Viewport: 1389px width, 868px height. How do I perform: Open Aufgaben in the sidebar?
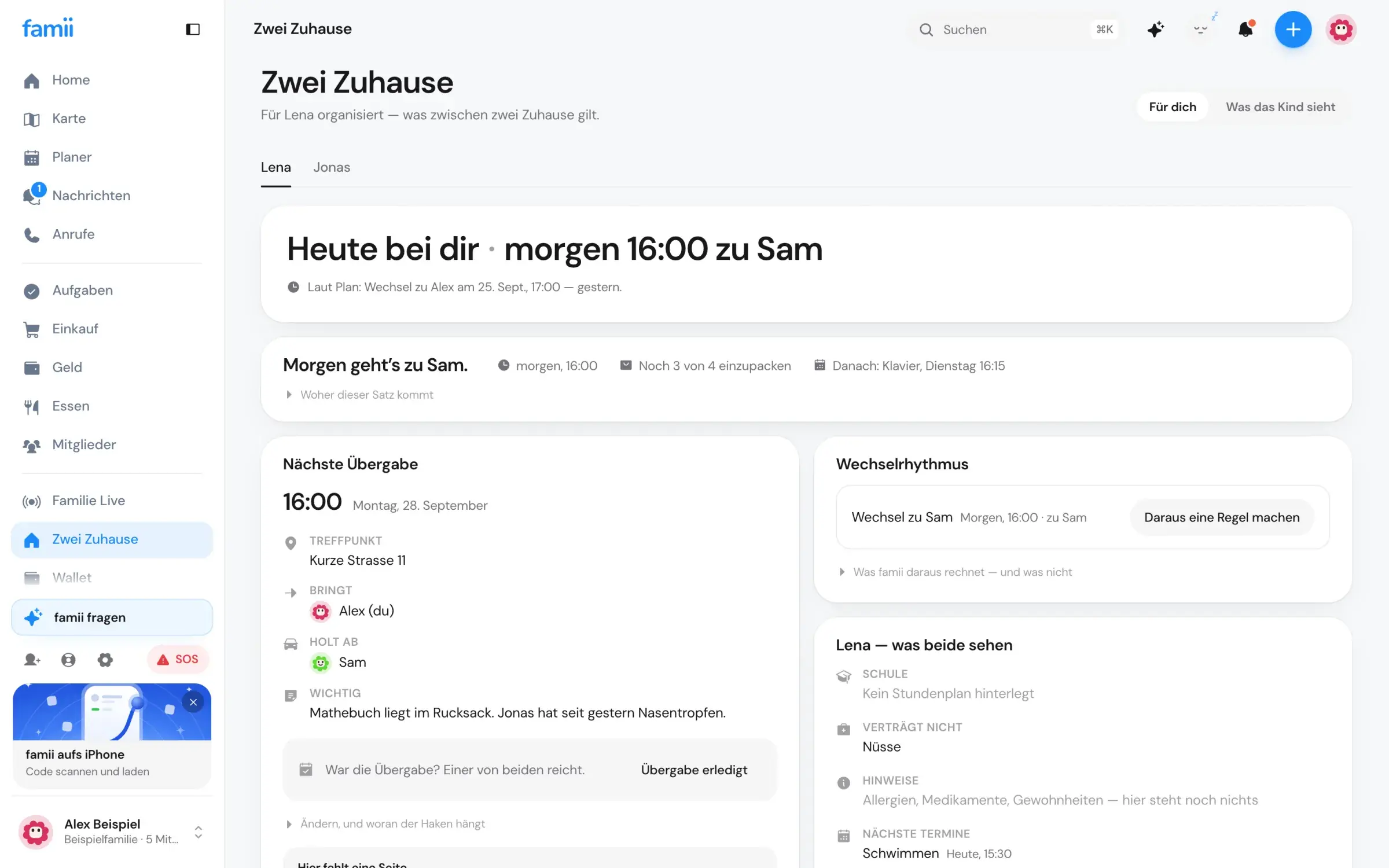(x=112, y=290)
